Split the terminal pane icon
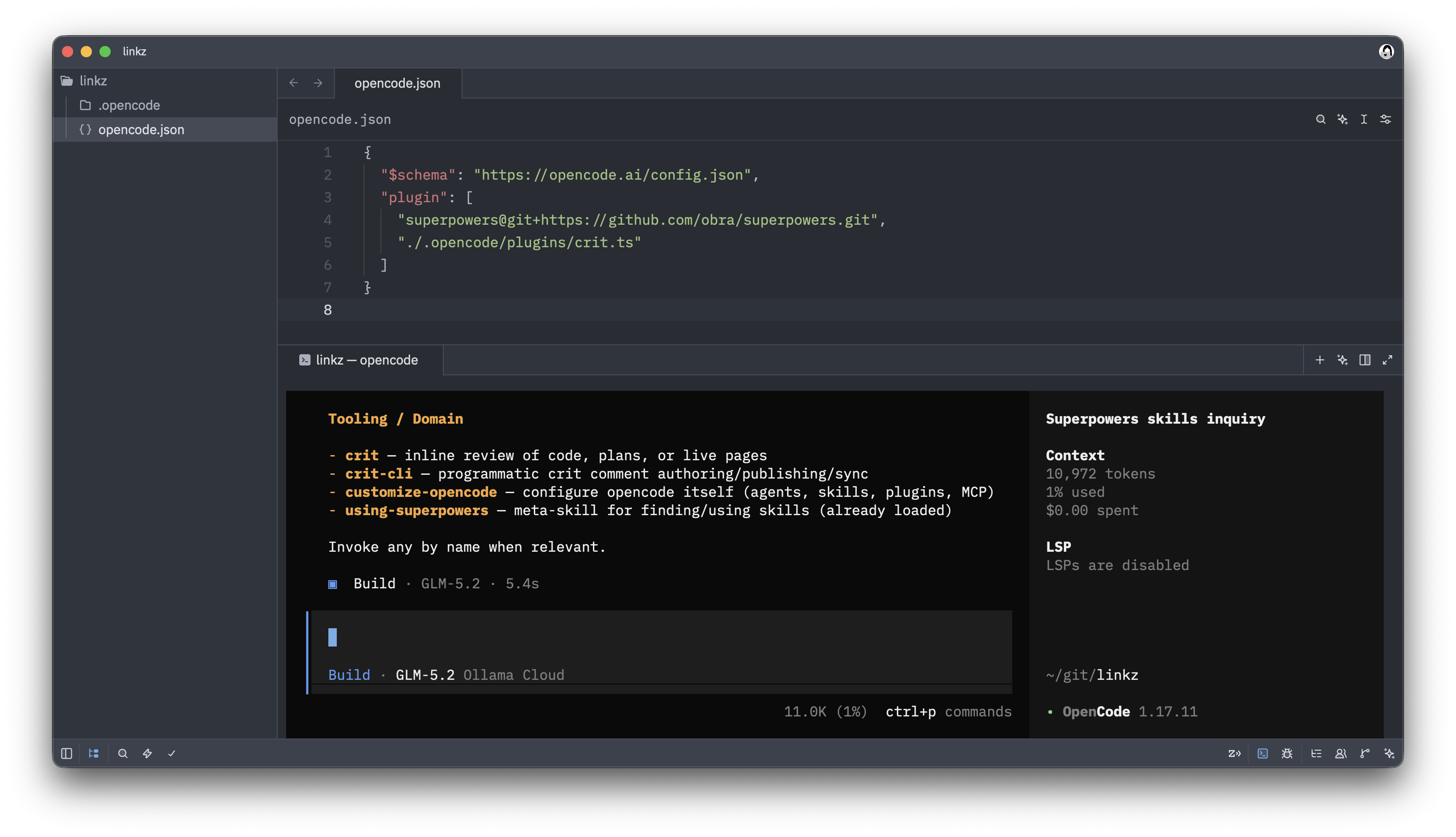Image resolution: width=1456 pixels, height=837 pixels. [1365, 360]
